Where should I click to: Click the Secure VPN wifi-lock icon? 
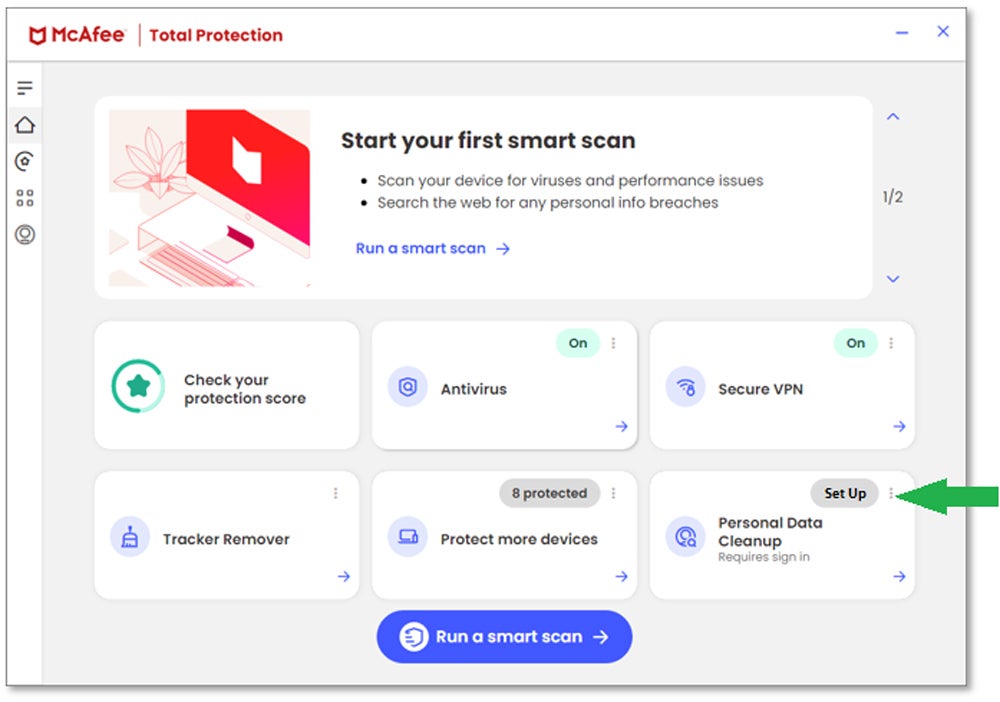point(685,388)
